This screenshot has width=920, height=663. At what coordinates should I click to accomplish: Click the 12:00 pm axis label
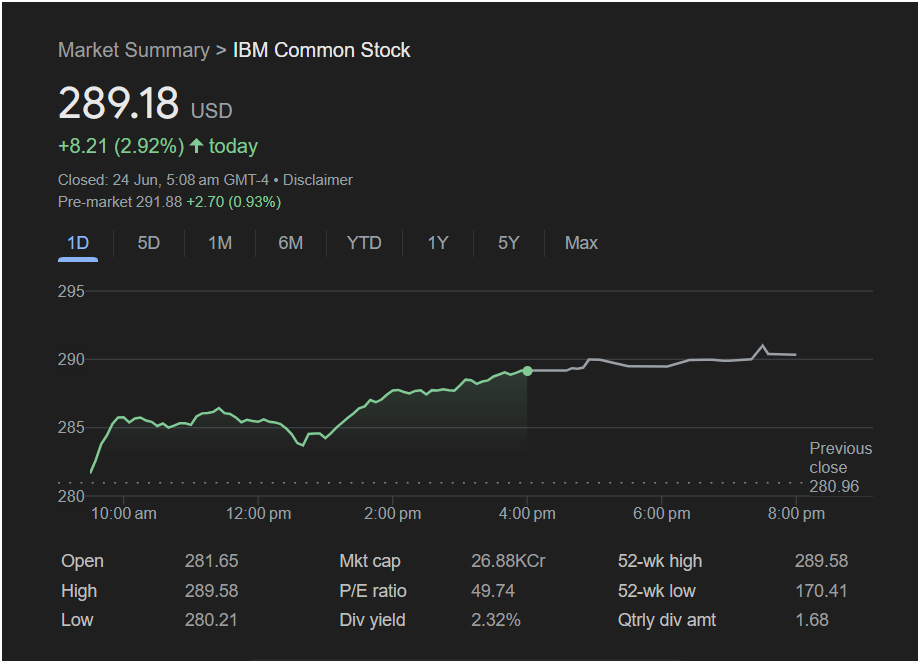coord(258,514)
